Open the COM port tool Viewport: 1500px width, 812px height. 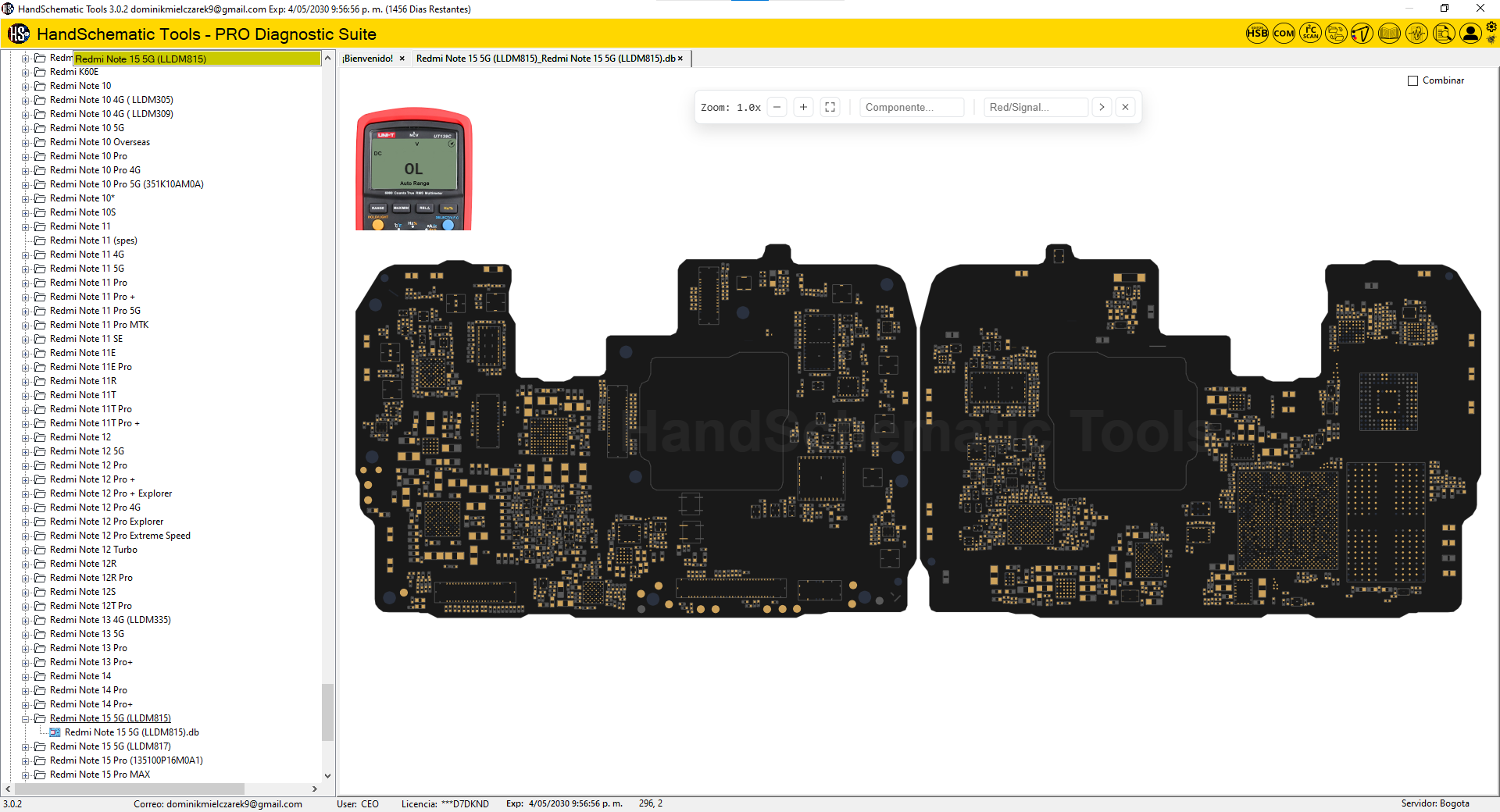1284,34
